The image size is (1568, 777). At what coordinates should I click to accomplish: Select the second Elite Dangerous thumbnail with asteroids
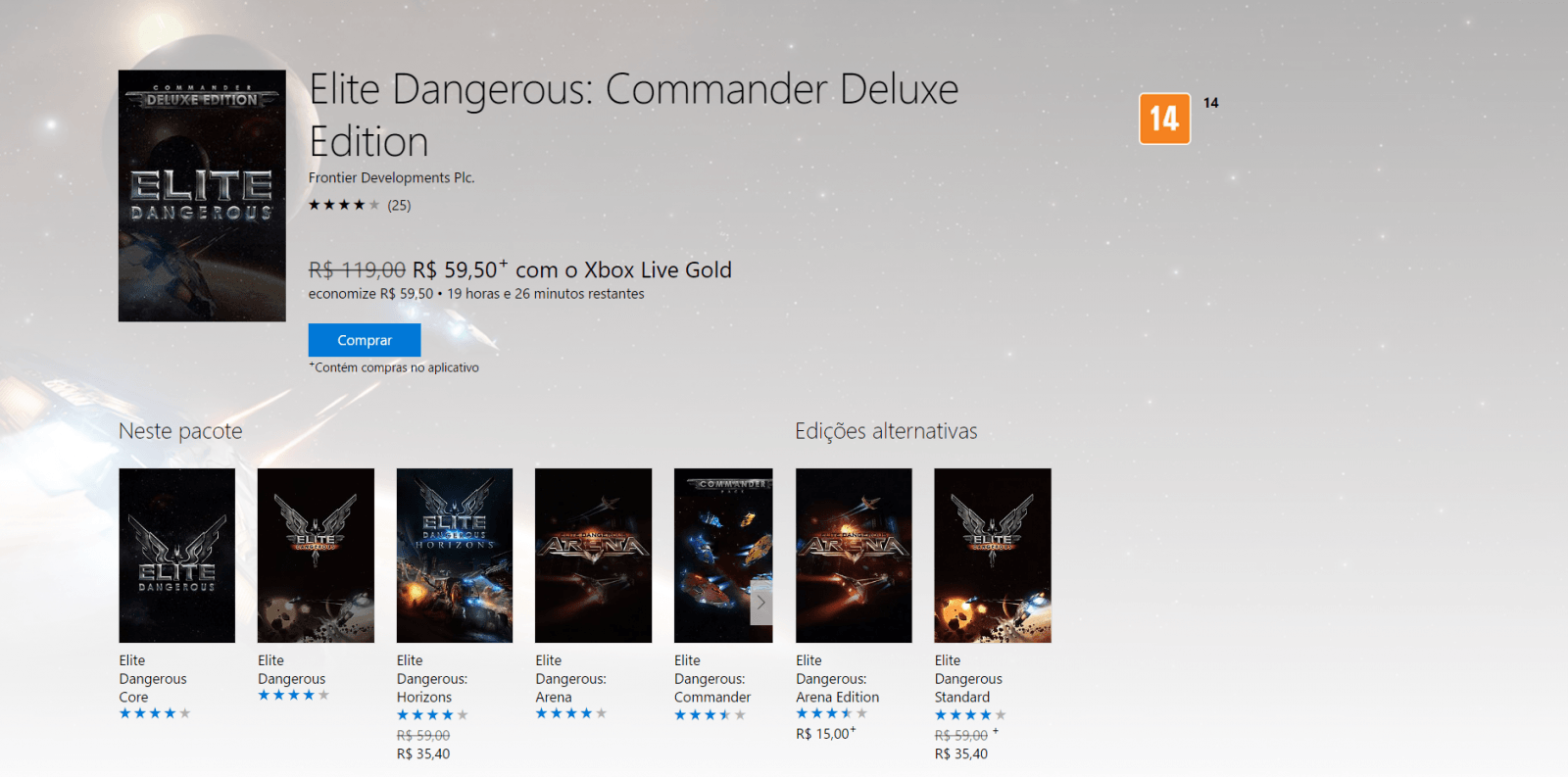(x=316, y=556)
